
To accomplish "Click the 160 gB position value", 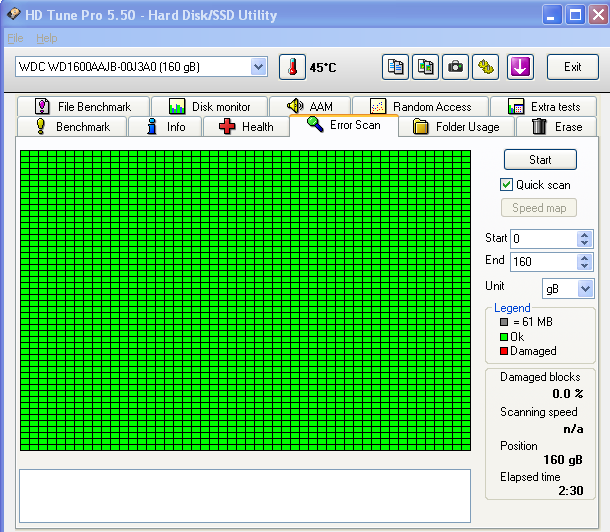I will [563, 460].
